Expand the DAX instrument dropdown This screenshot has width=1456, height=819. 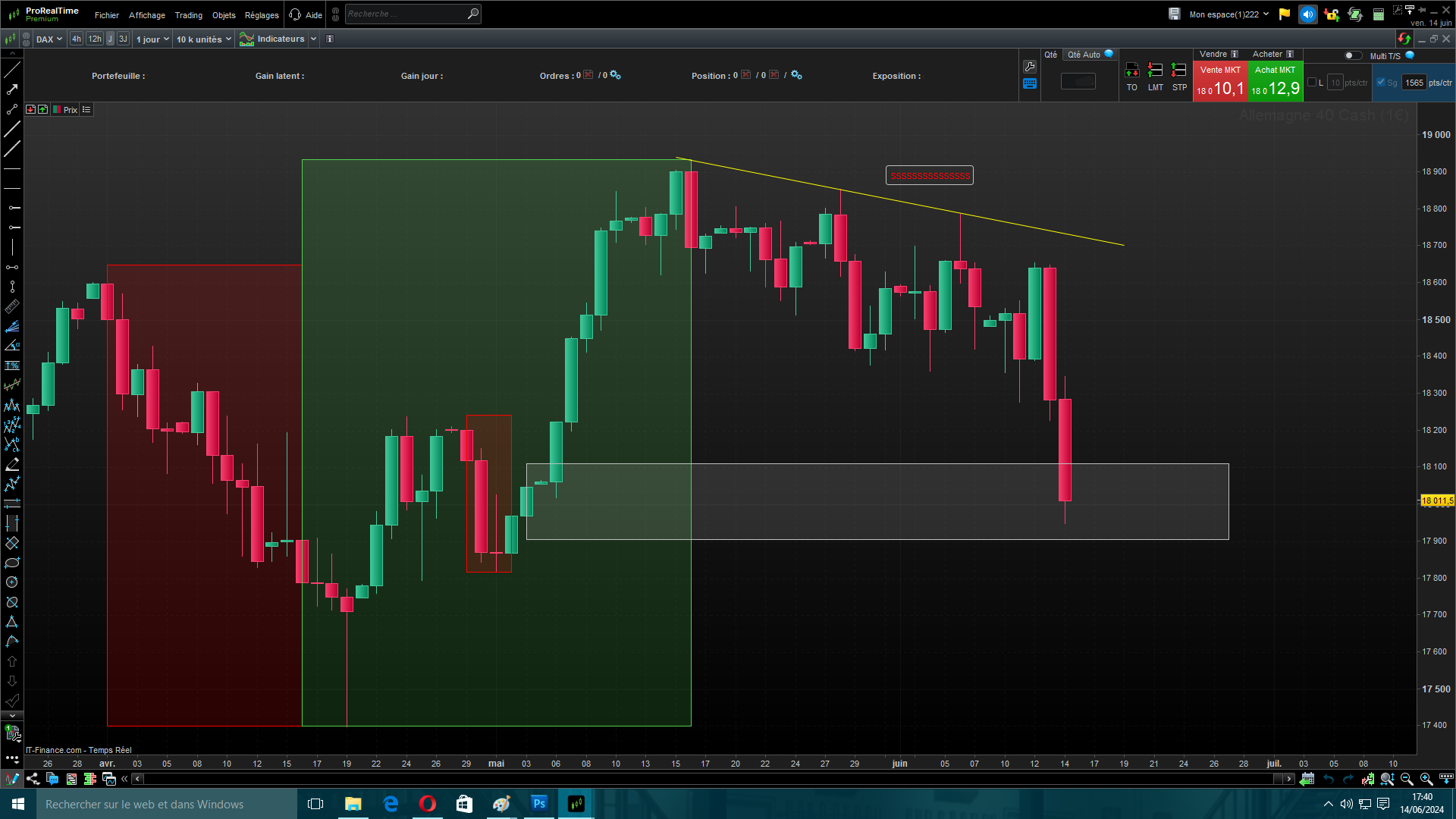pos(49,39)
